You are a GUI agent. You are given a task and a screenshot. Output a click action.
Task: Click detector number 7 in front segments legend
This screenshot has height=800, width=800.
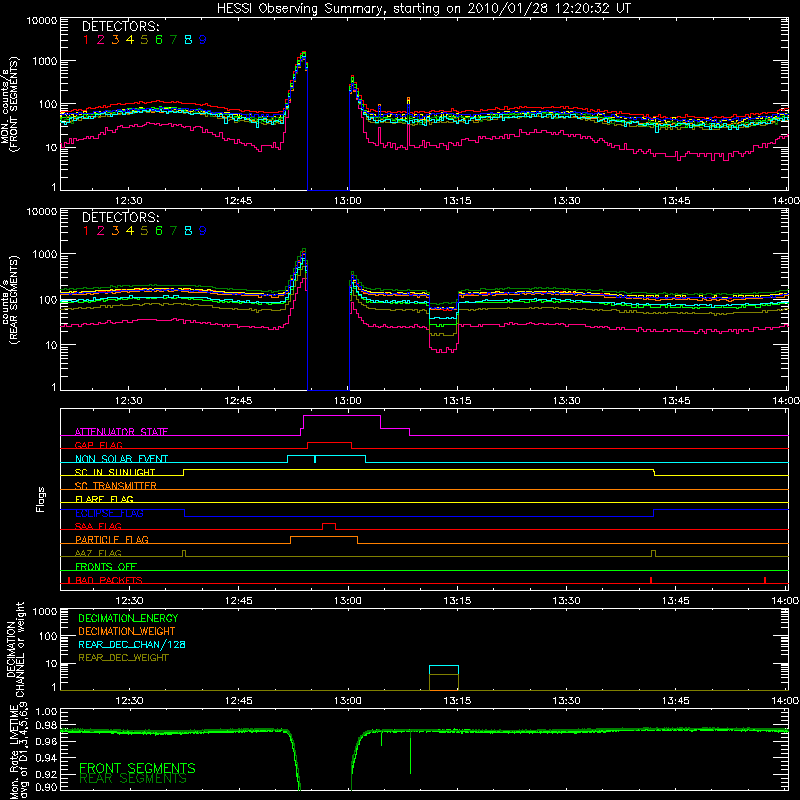pos(173,40)
